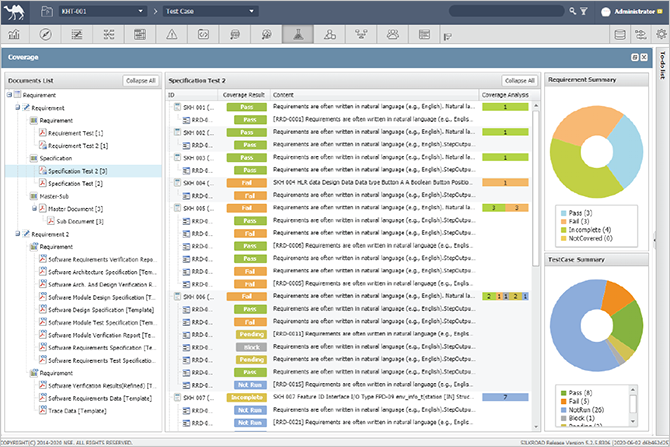Open the lightbulb speech bubble toolbar icon
The height and width of the screenshot is (447, 670).
[266, 34]
